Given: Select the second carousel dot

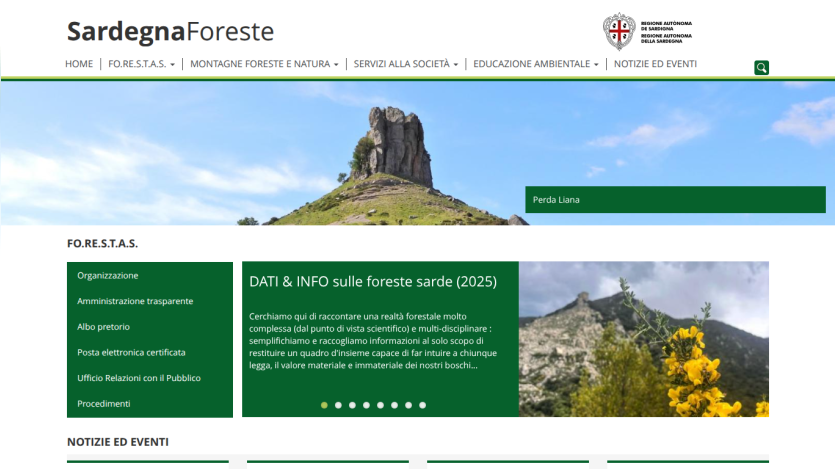Looking at the screenshot, I should pos(338,405).
